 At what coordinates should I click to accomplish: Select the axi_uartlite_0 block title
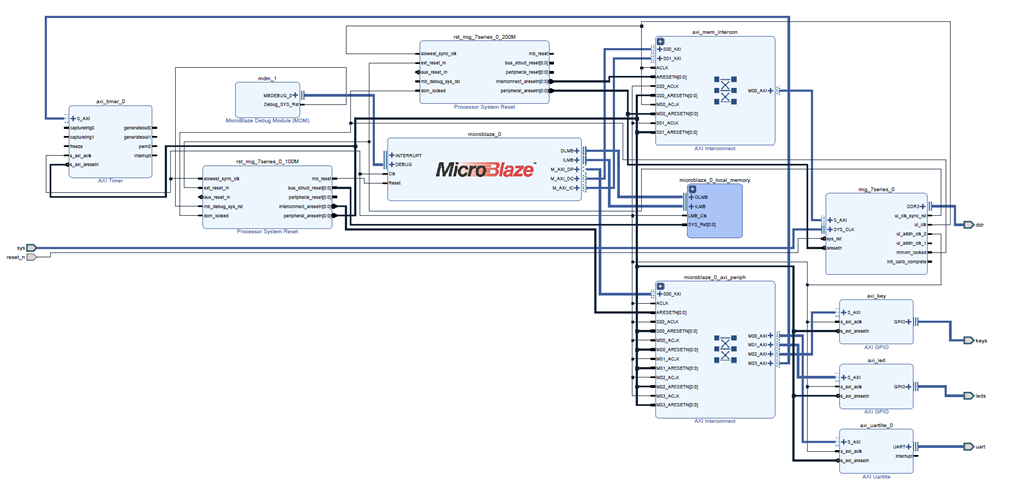click(876, 426)
